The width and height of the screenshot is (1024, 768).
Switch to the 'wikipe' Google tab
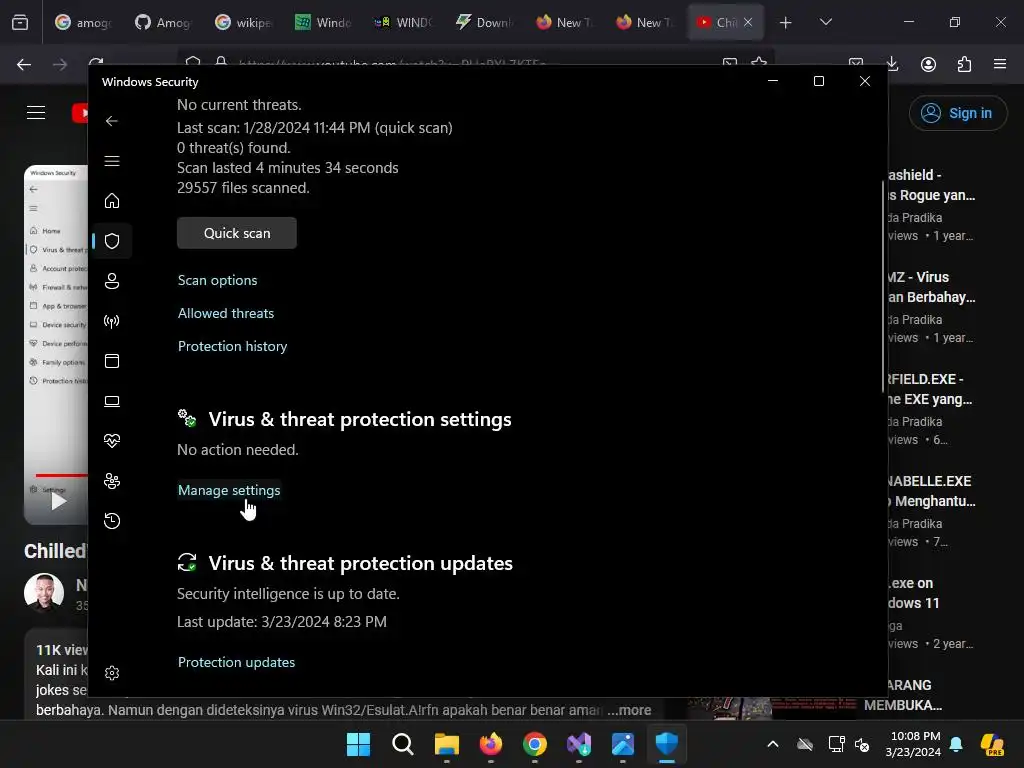point(244,23)
